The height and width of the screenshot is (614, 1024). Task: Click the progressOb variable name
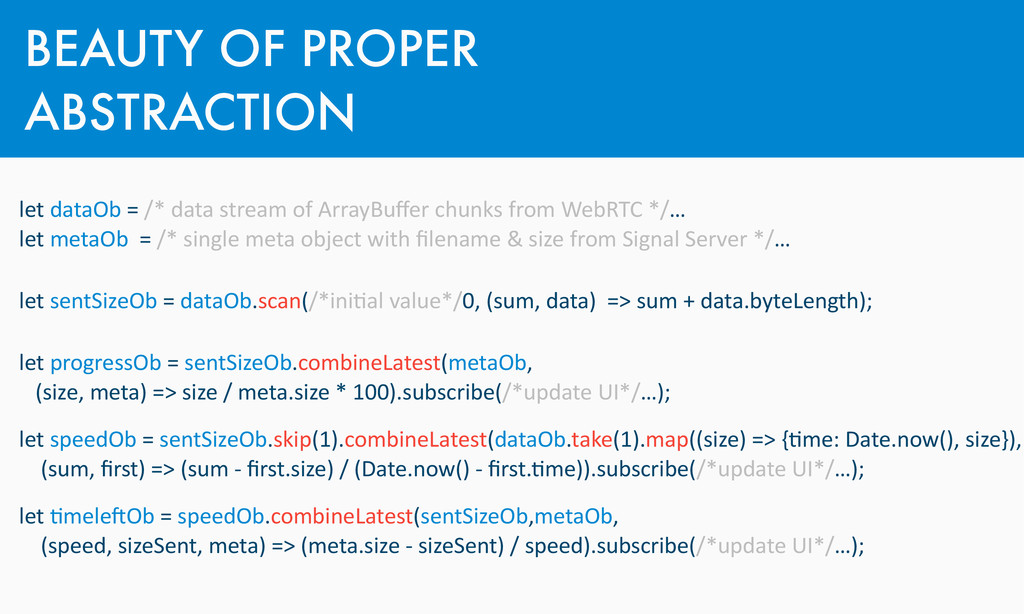(x=105, y=363)
